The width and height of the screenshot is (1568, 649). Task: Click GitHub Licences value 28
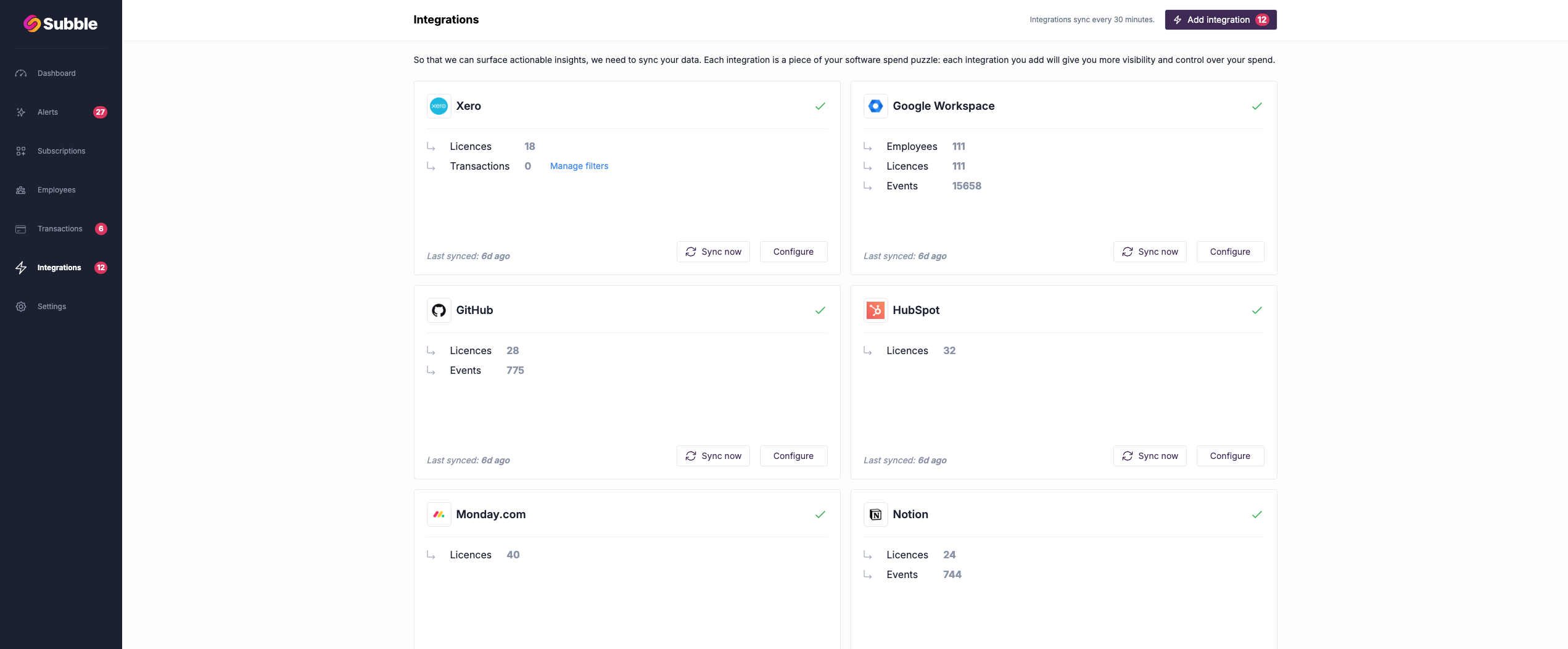pyautogui.click(x=513, y=350)
